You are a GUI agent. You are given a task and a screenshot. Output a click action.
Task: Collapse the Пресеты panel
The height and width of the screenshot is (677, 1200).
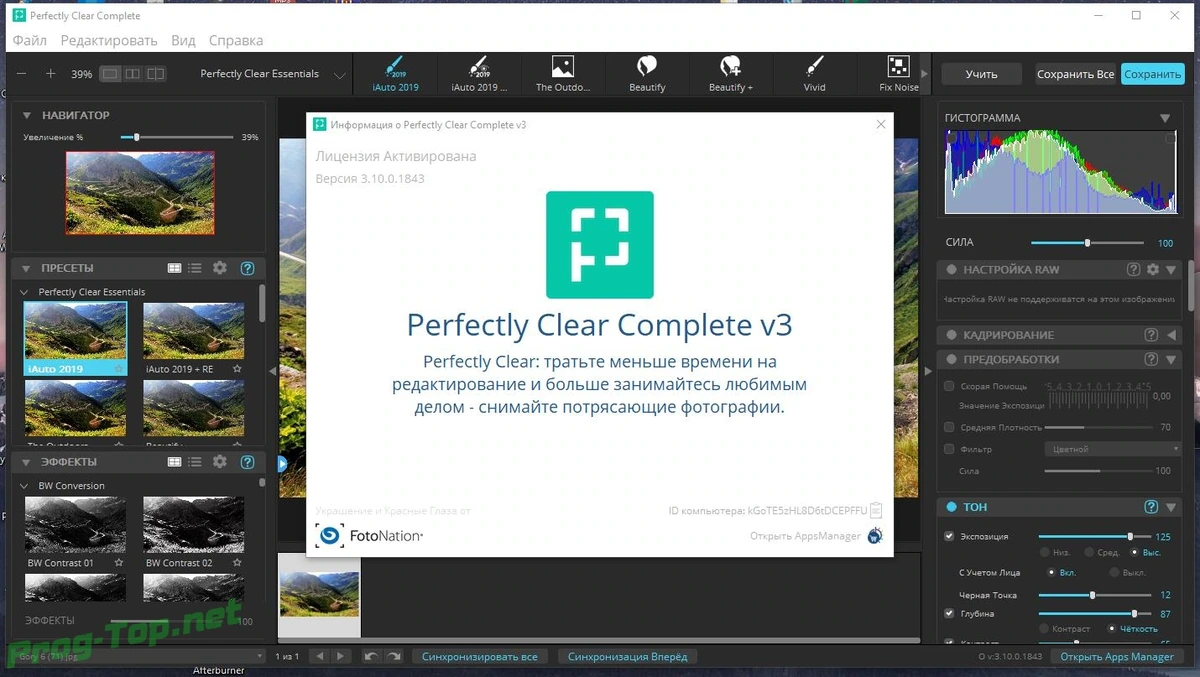[27, 268]
